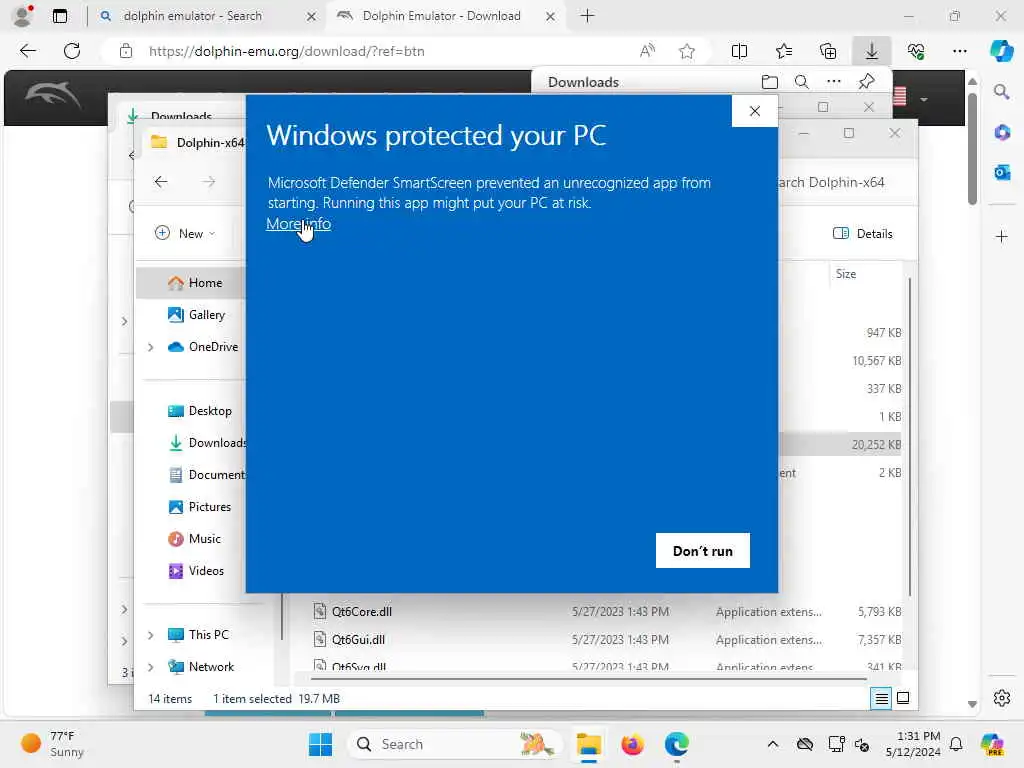Open sidebar settings gear icon

[1002, 698]
